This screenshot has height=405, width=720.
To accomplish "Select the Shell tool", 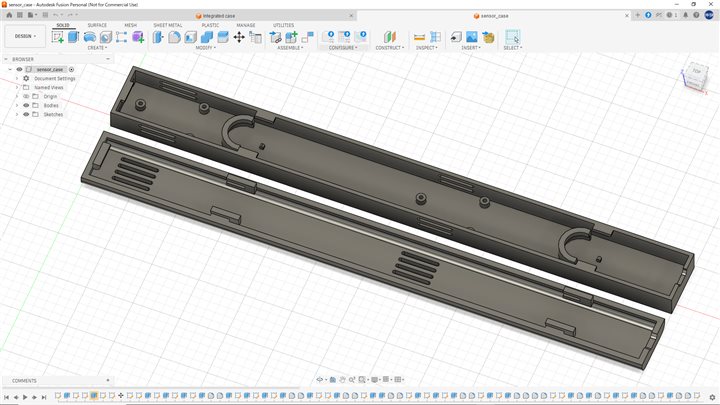I will pos(191,37).
